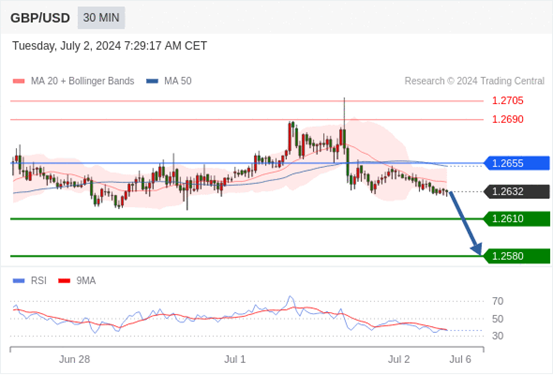This screenshot has width=553, height=375.
Task: Click the RSI blue legend swatch
Action: [x=19, y=281]
